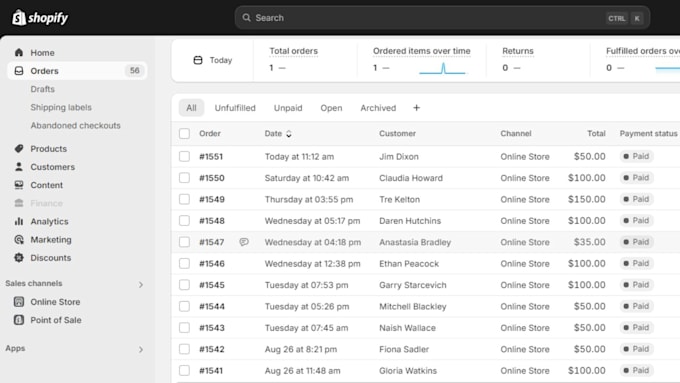Screen dimensions: 680x383
Task: Click the calendar icon beside Today
Action: tap(198, 60)
